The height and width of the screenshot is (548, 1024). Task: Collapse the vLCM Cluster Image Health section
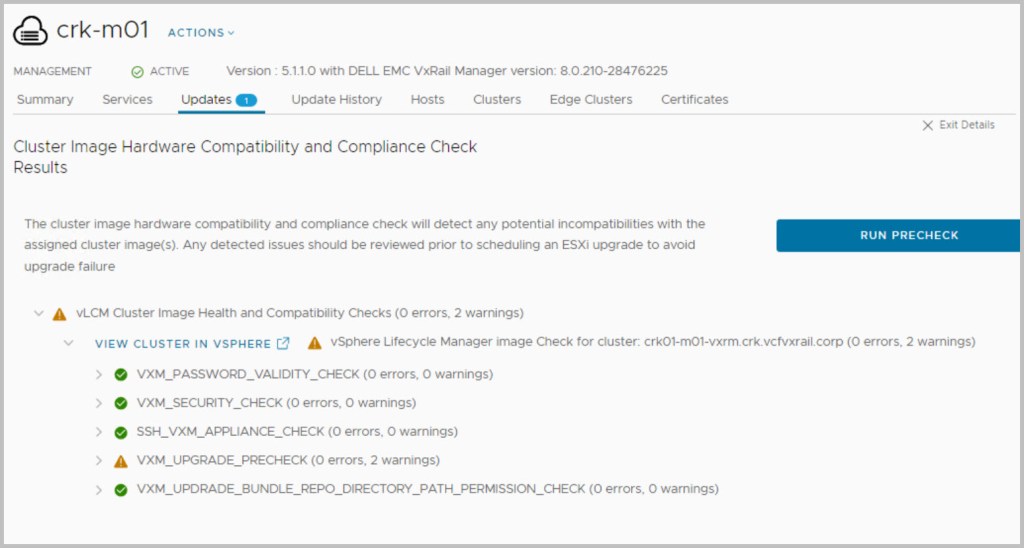coord(39,313)
